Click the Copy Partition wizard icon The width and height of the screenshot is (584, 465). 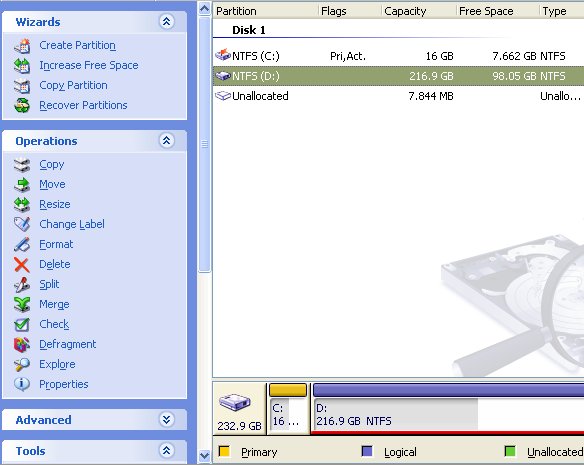tap(22, 86)
